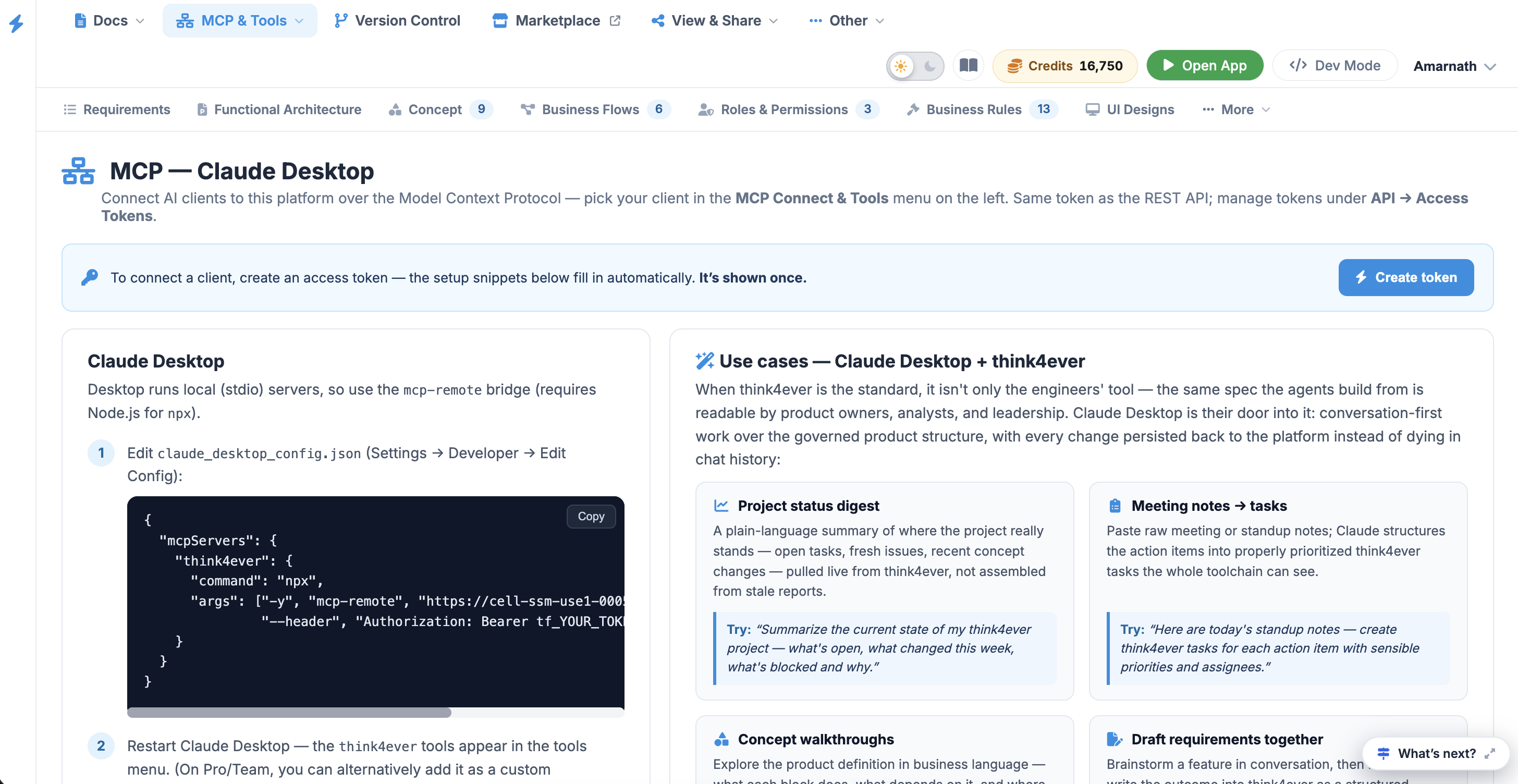Go to the Requirements tab
The width and height of the screenshot is (1518, 784).
click(117, 109)
